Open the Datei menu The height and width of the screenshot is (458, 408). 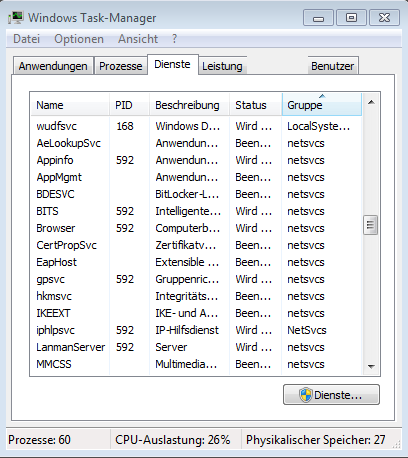(26, 39)
